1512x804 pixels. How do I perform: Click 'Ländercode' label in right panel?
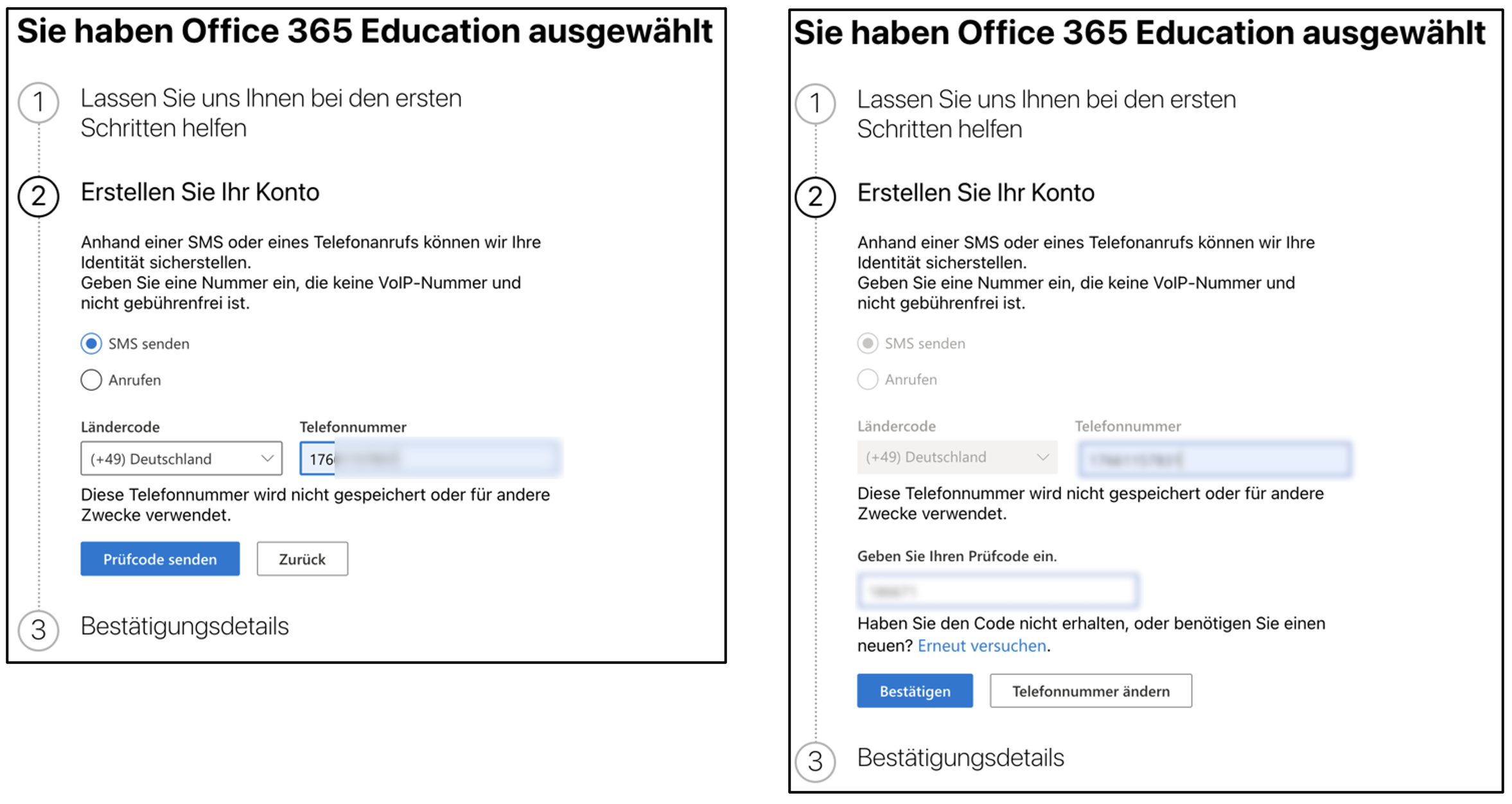pyautogui.click(x=897, y=426)
